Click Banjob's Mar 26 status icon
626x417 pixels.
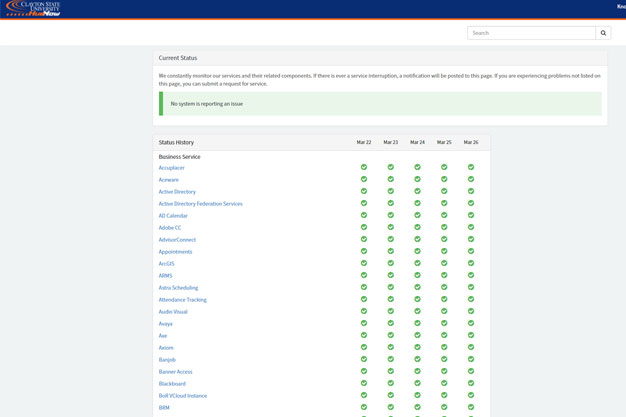(x=471, y=359)
